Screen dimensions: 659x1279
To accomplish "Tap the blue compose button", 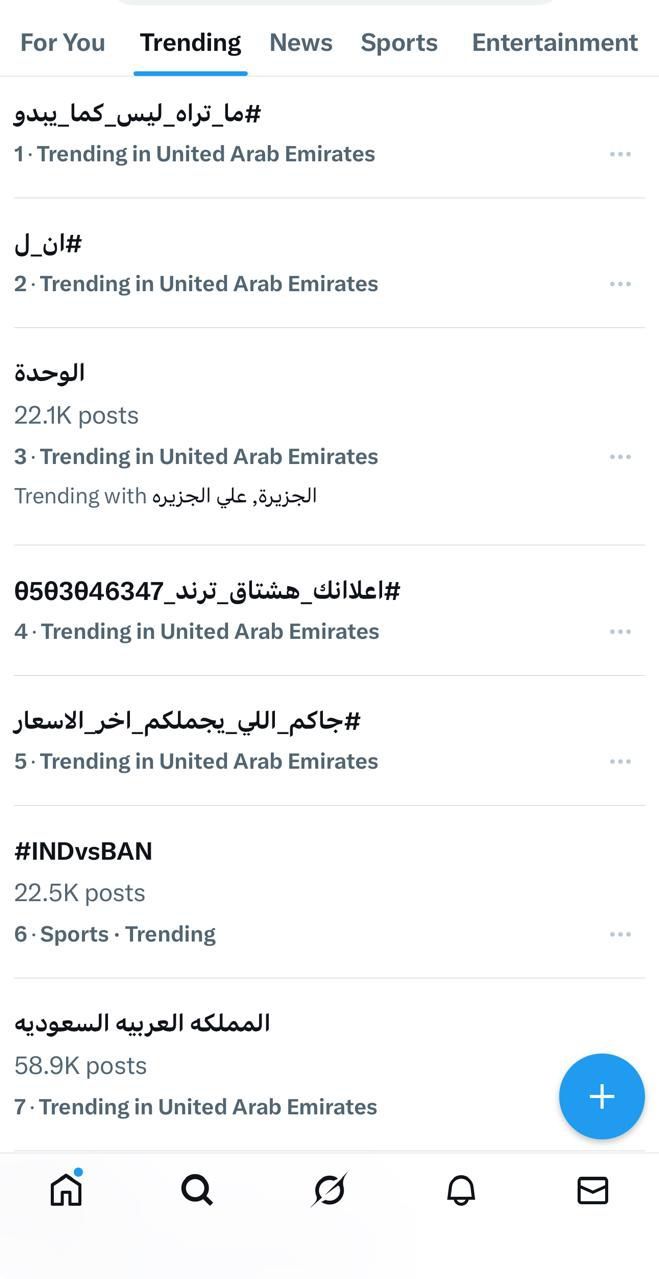I will (x=601, y=1096).
